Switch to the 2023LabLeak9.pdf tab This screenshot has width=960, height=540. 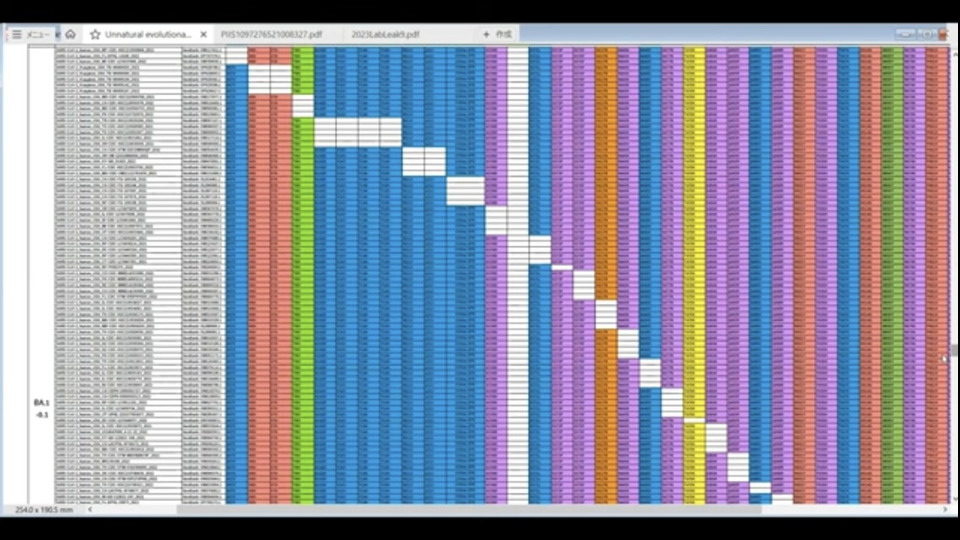pyautogui.click(x=385, y=34)
